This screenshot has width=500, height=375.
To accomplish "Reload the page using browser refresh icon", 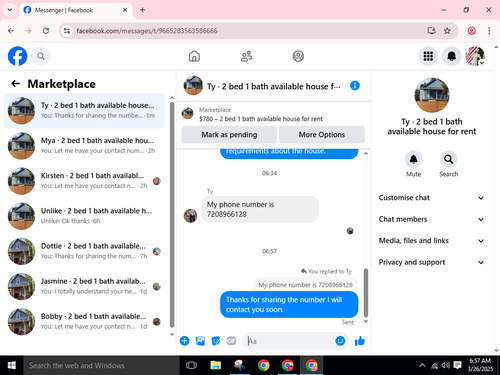I will click(46, 31).
